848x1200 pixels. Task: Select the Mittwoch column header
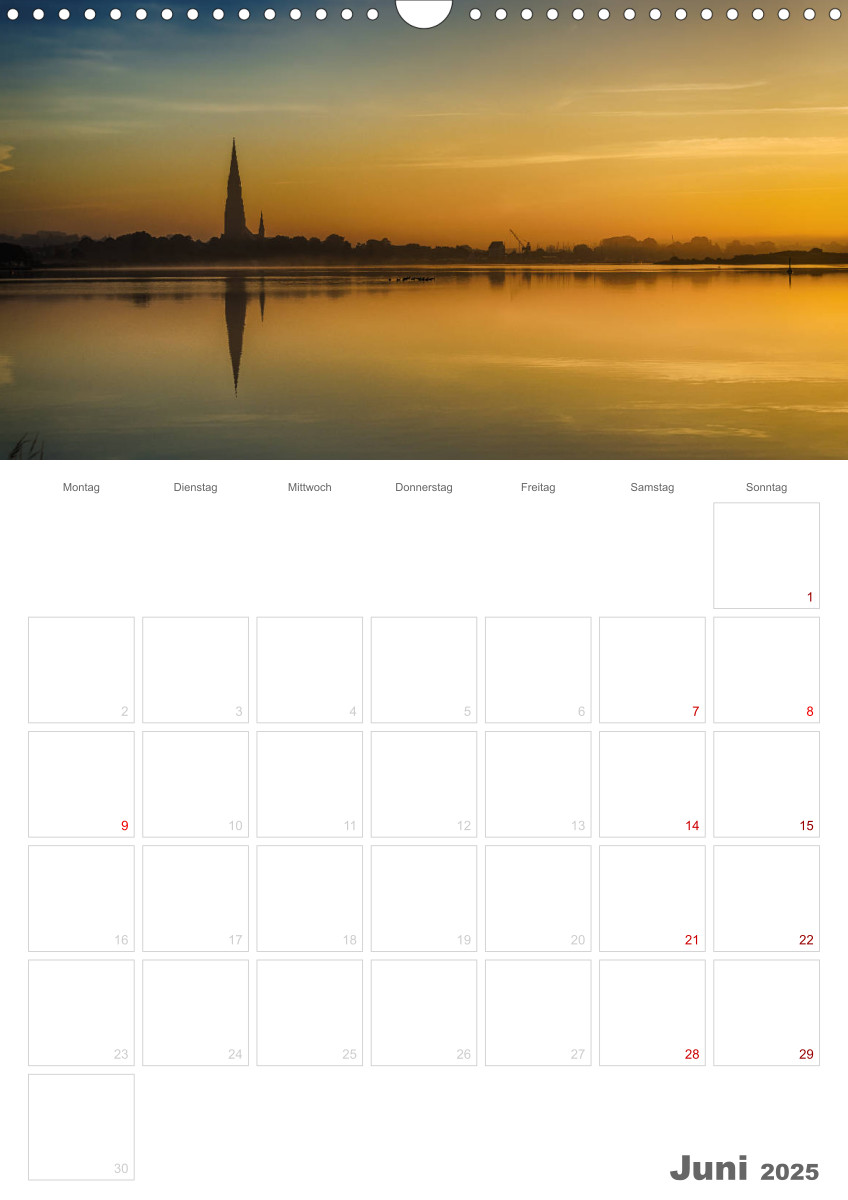click(x=310, y=487)
